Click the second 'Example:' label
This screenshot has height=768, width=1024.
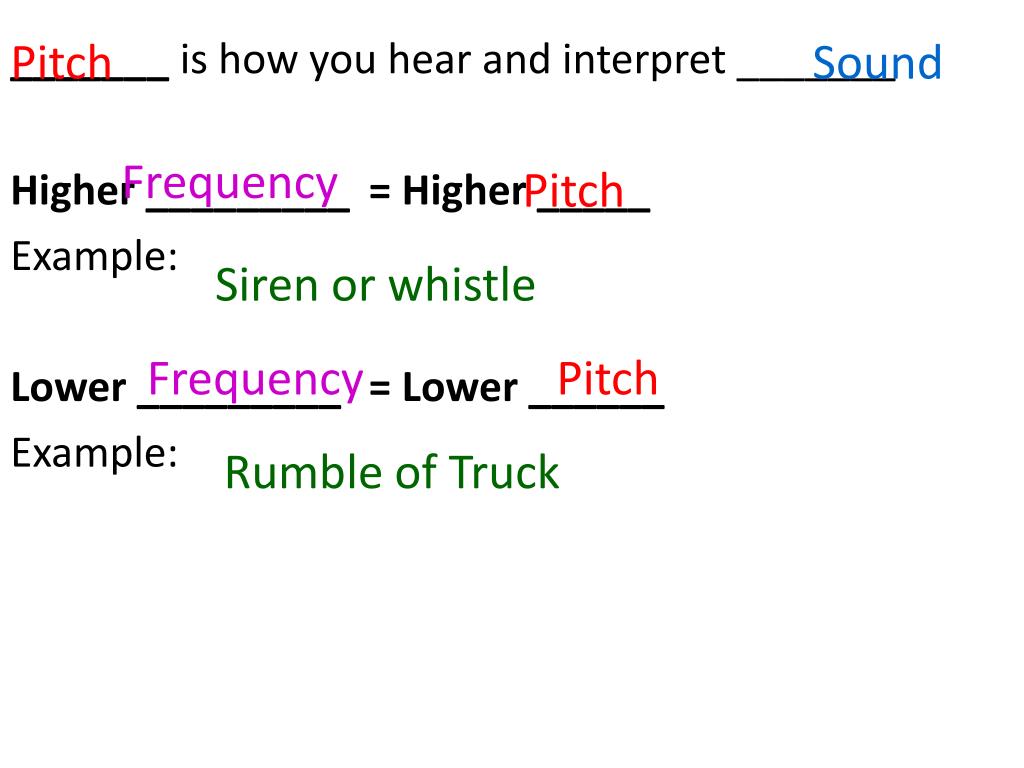click(95, 453)
